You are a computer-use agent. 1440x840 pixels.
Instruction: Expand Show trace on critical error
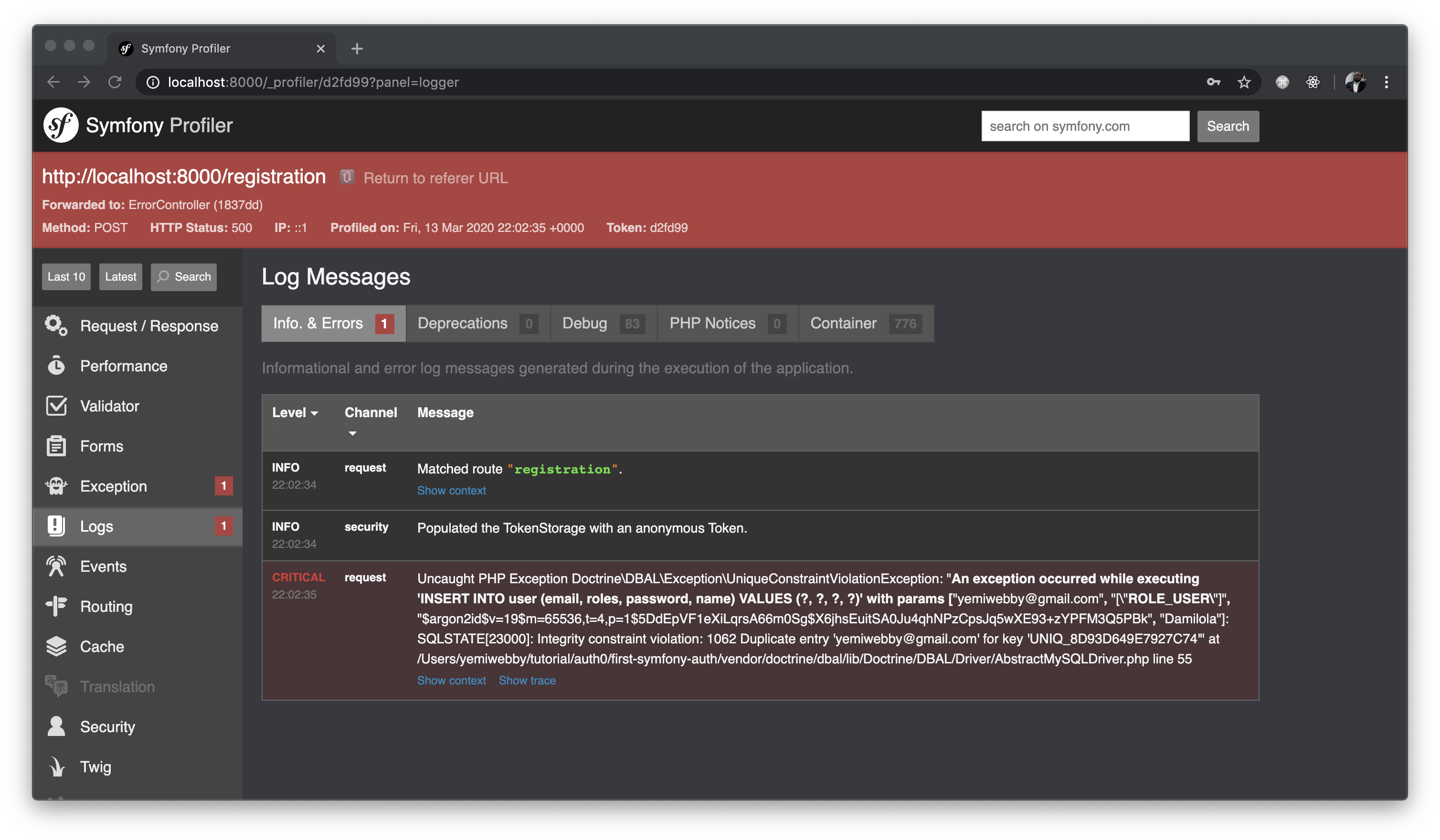click(x=526, y=680)
